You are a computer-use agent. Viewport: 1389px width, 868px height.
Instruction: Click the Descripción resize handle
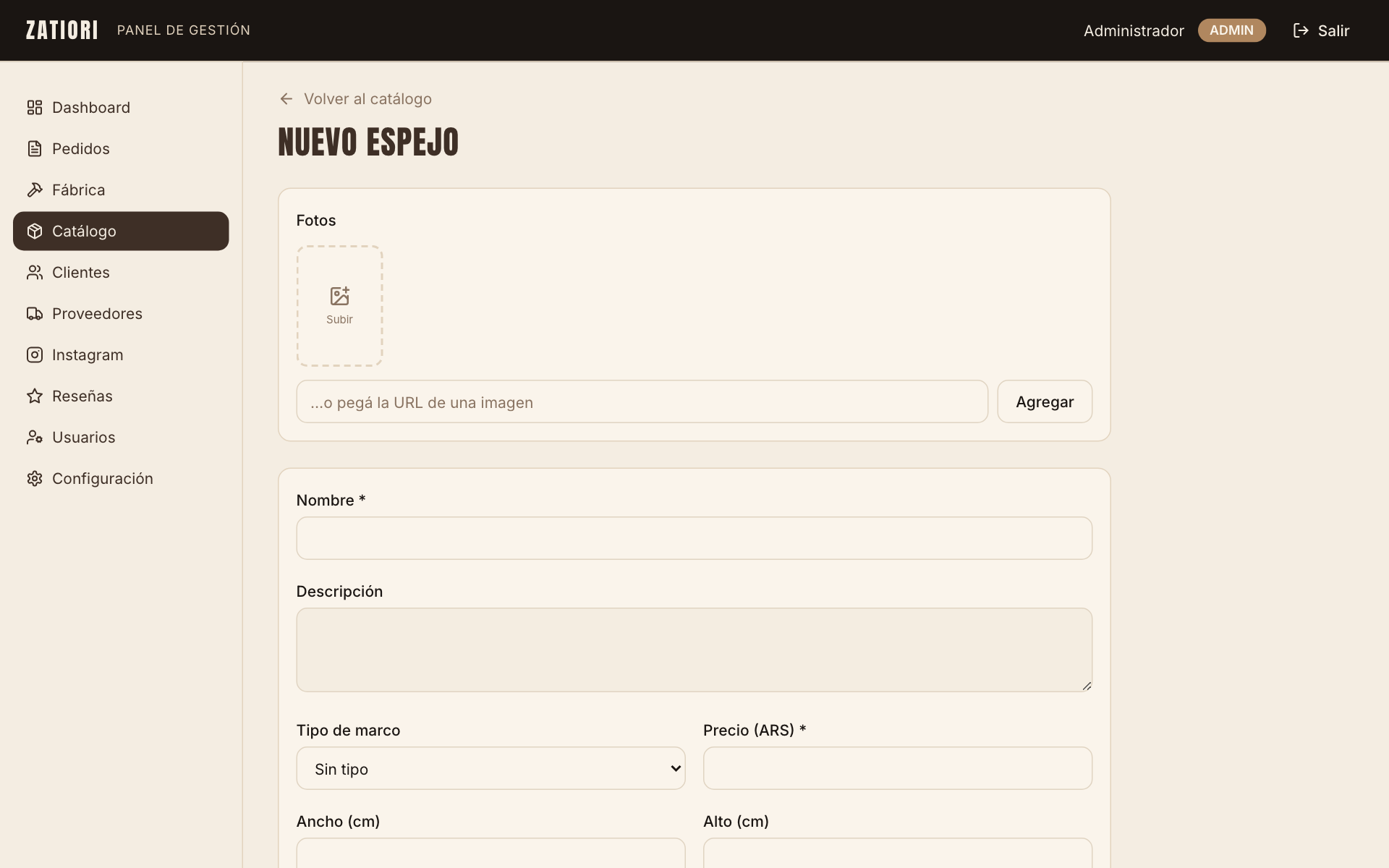click(x=1087, y=686)
